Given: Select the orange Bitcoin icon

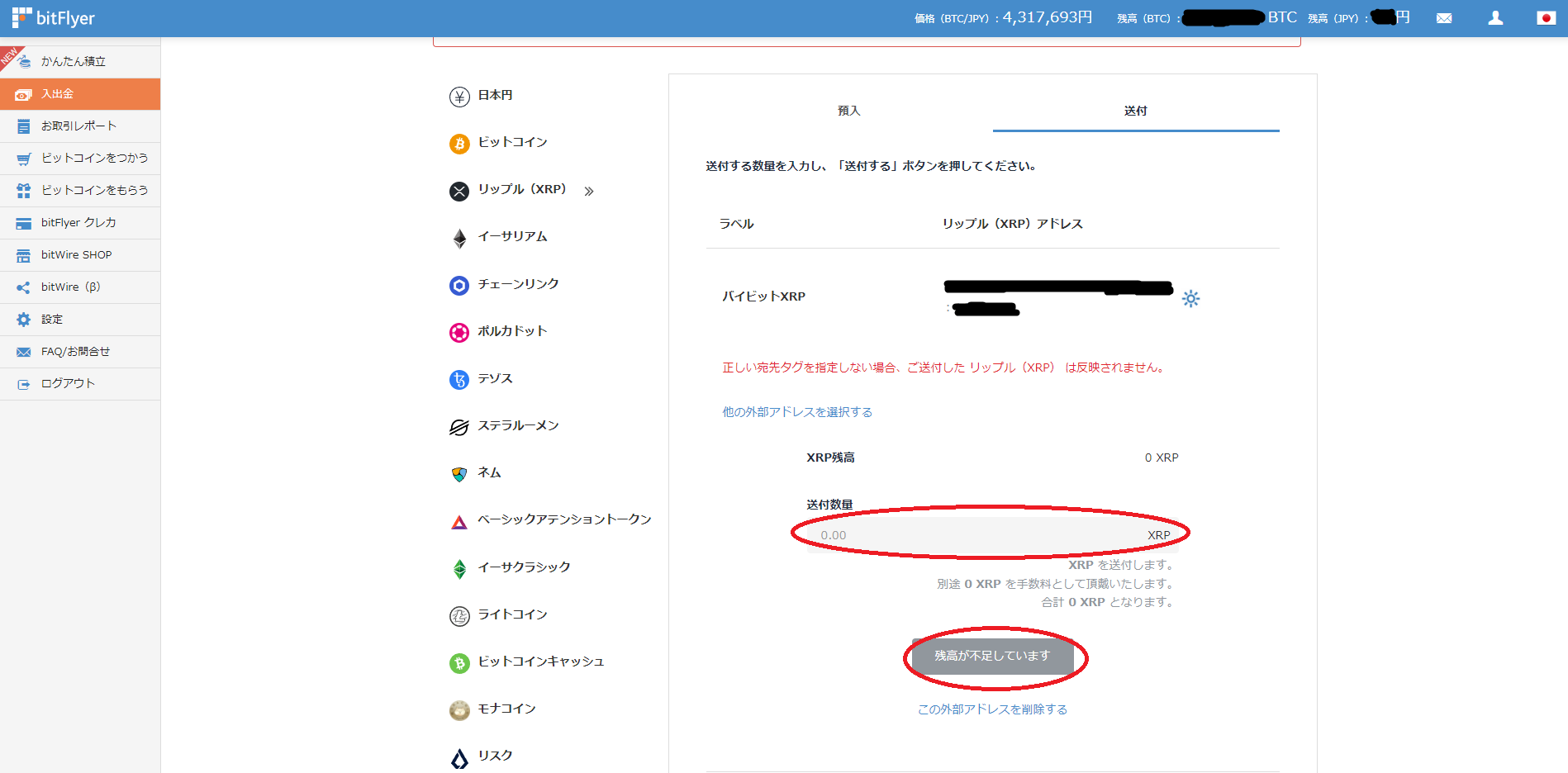Looking at the screenshot, I should [x=459, y=144].
